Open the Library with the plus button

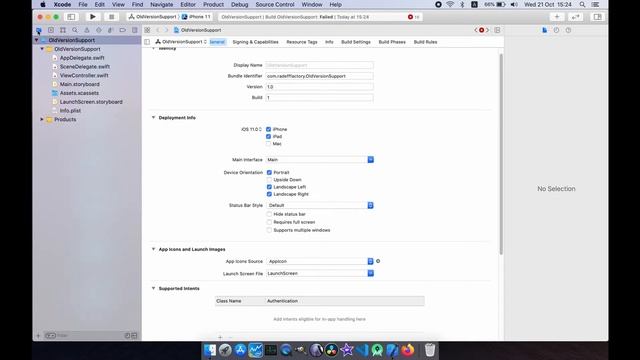[557, 17]
